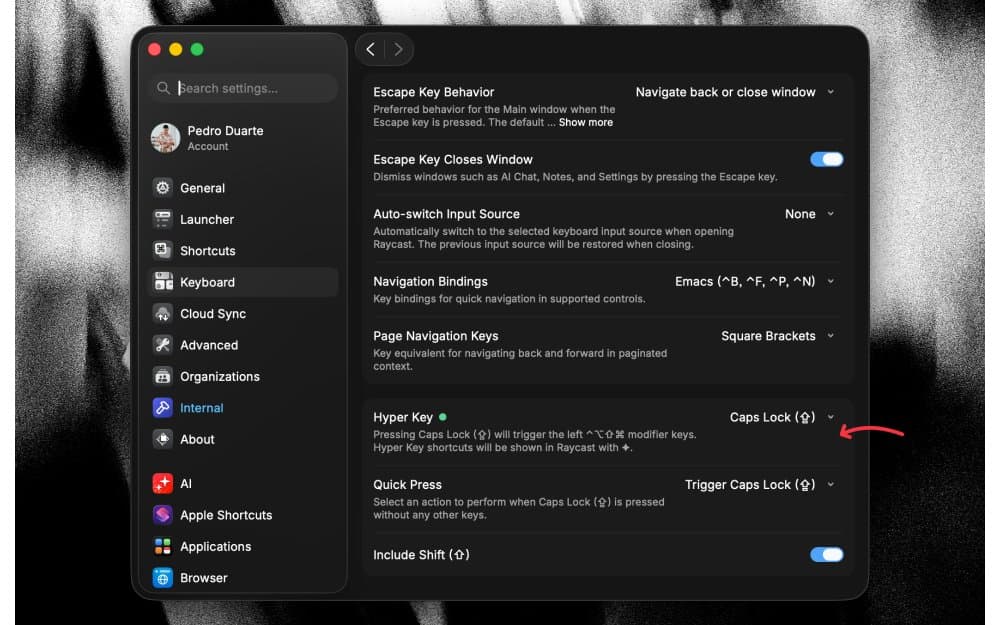Click the Launcher sidebar icon

coord(163,219)
